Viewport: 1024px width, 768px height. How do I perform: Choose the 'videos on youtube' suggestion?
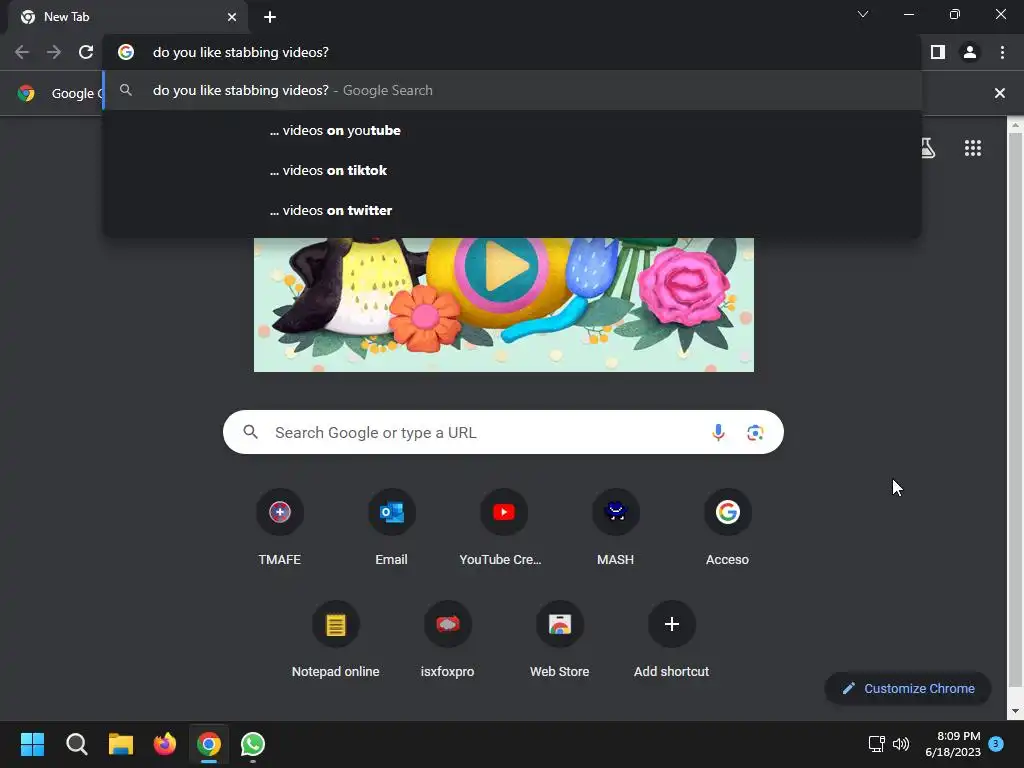point(512,131)
